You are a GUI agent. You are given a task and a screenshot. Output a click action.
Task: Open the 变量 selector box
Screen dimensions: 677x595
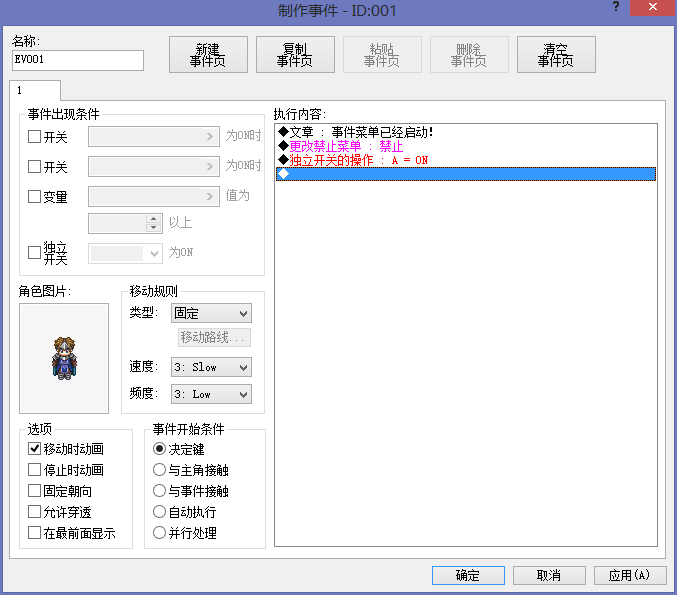click(x=154, y=196)
